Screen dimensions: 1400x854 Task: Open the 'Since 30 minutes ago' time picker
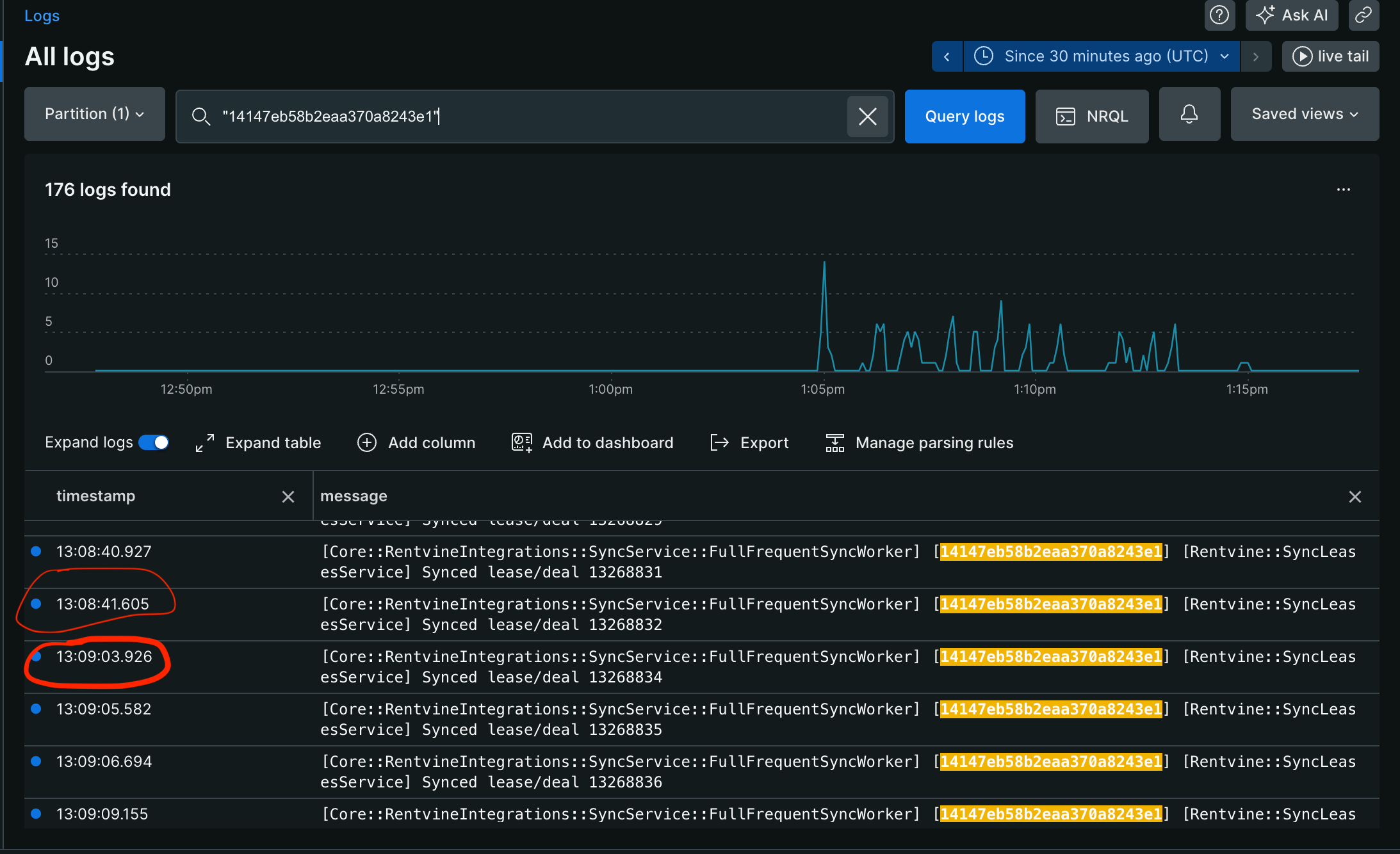coord(1102,56)
